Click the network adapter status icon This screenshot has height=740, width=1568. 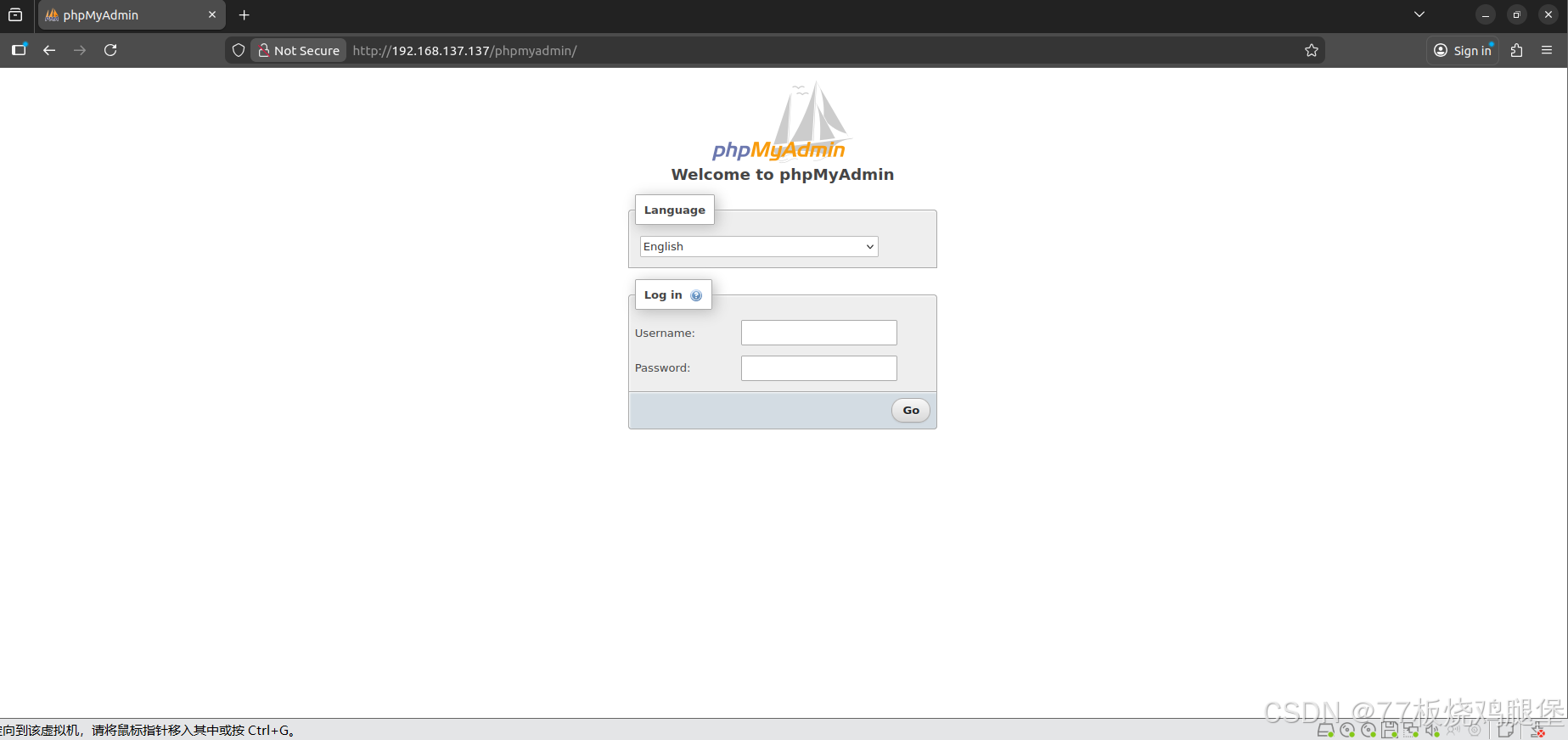pyautogui.click(x=1411, y=730)
